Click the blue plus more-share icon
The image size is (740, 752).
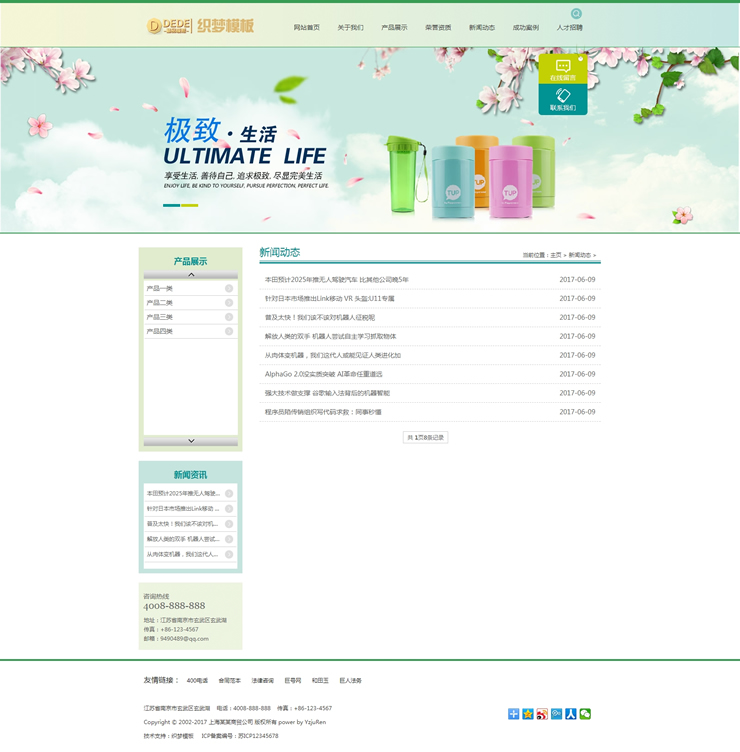(x=514, y=714)
